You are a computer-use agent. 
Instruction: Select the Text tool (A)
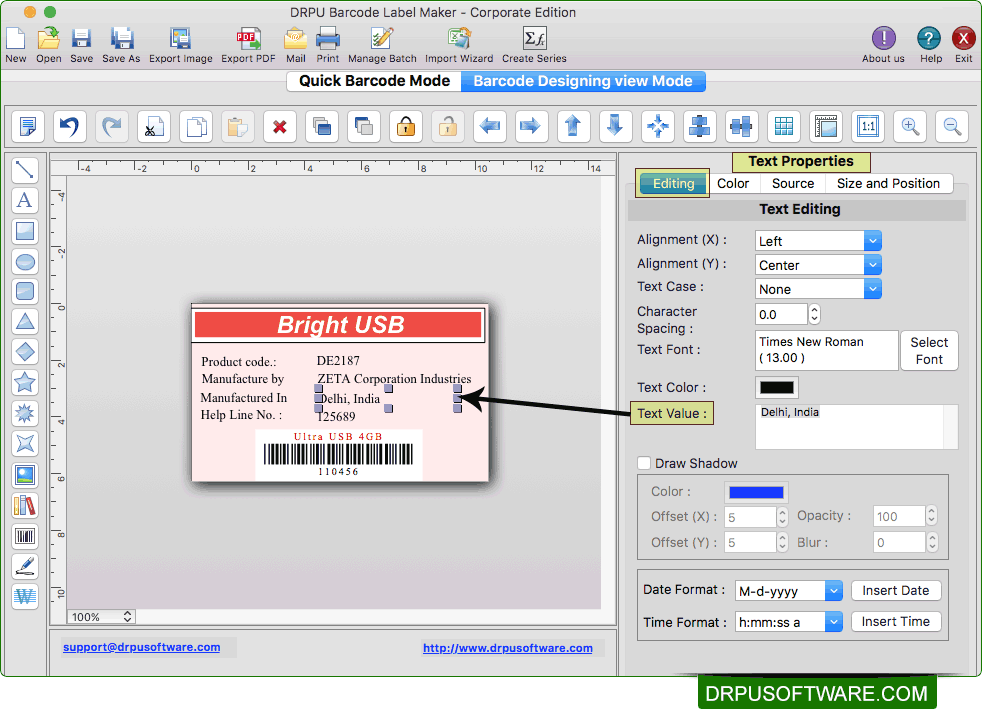point(25,200)
